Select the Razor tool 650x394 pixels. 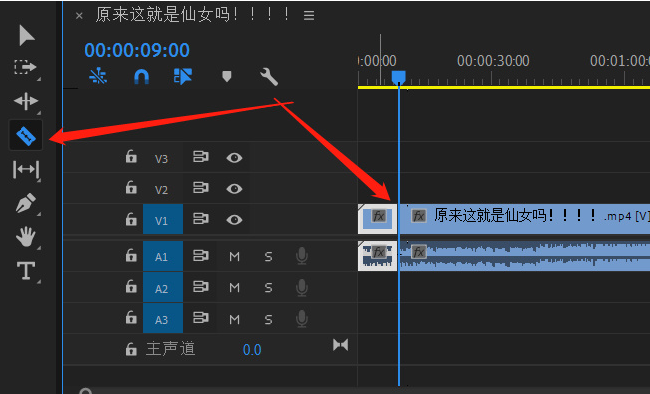[26, 136]
